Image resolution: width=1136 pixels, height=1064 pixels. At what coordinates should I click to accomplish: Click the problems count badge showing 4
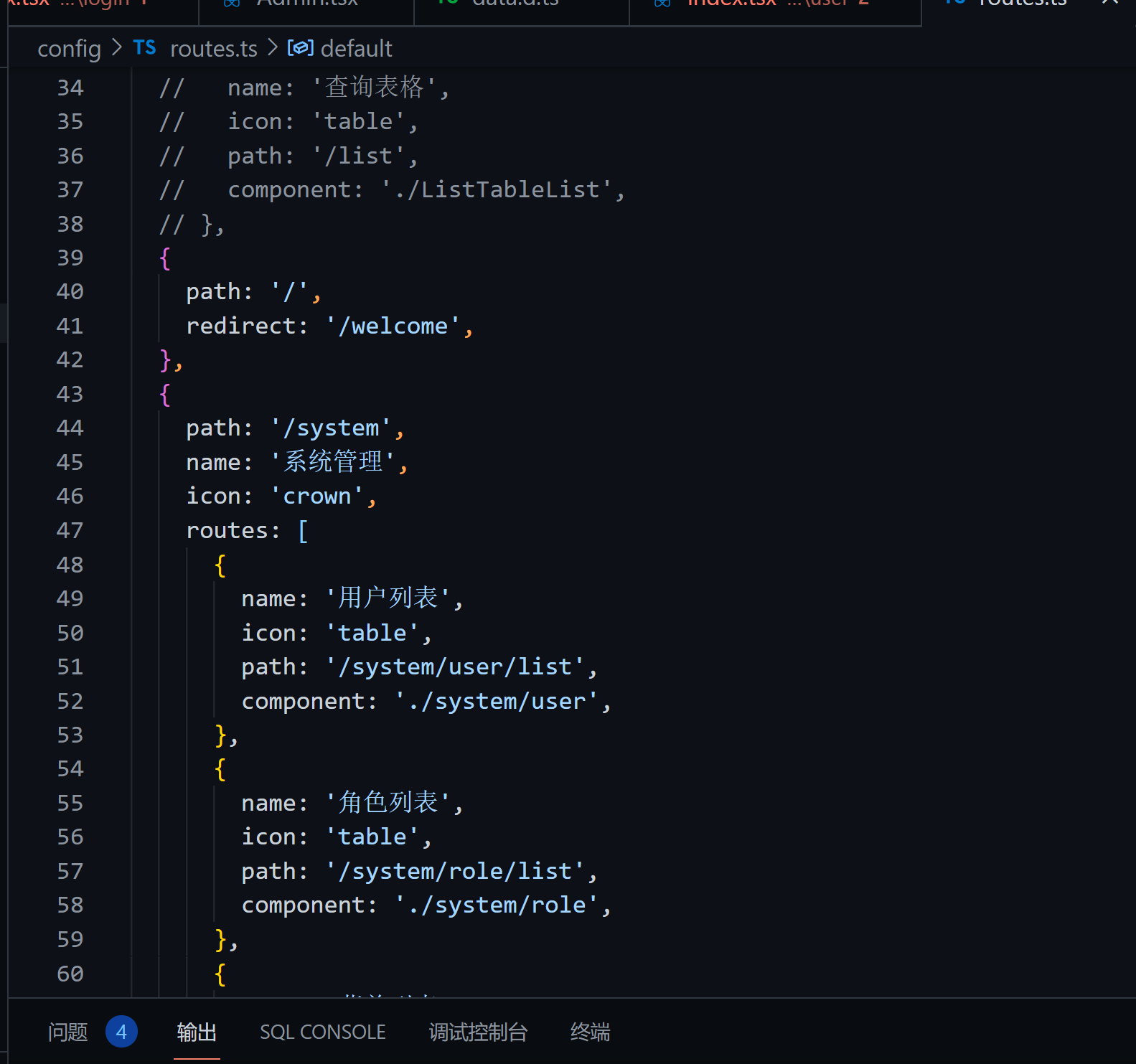[x=121, y=1032]
